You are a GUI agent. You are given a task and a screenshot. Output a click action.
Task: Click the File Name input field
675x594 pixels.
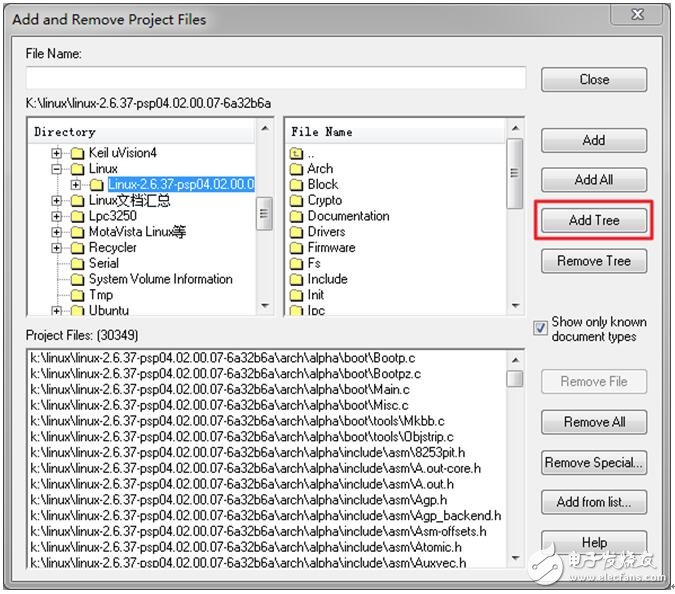point(275,79)
